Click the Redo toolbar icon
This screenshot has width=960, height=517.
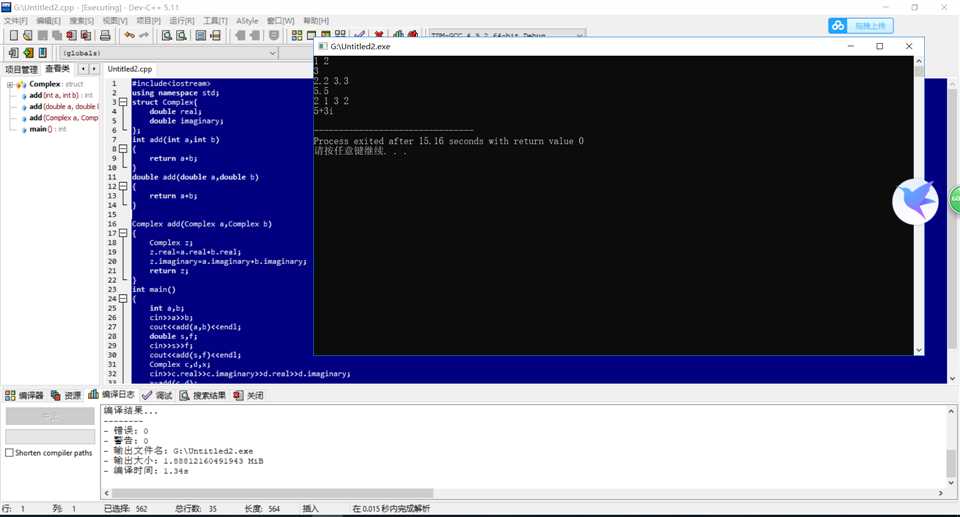point(144,36)
